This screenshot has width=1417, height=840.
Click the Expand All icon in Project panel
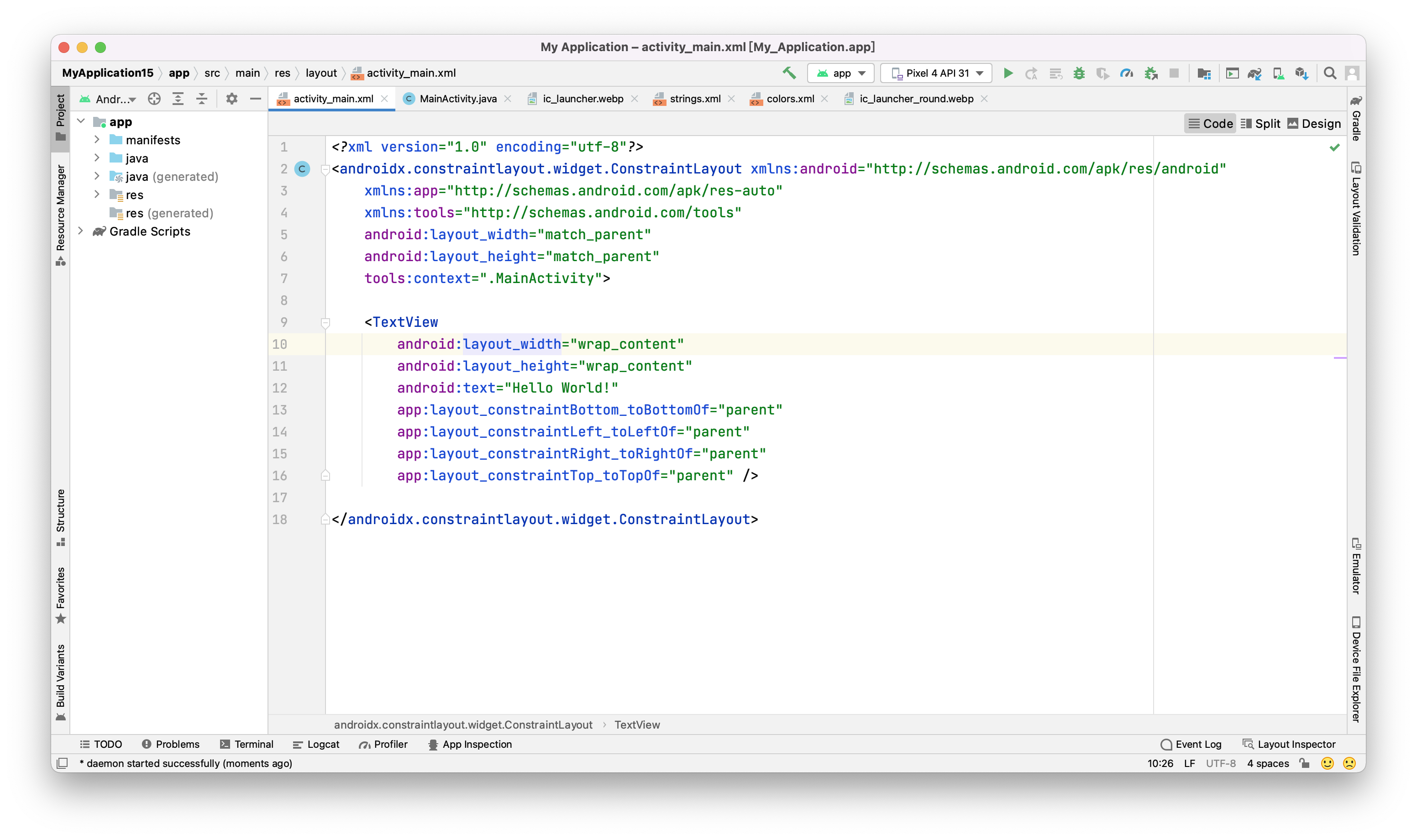tap(178, 99)
